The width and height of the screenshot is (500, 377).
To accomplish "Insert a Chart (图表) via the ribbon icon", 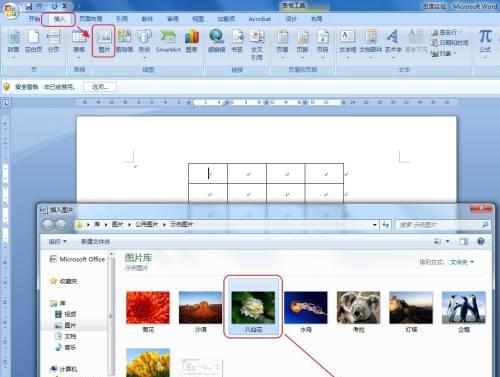I will [192, 41].
